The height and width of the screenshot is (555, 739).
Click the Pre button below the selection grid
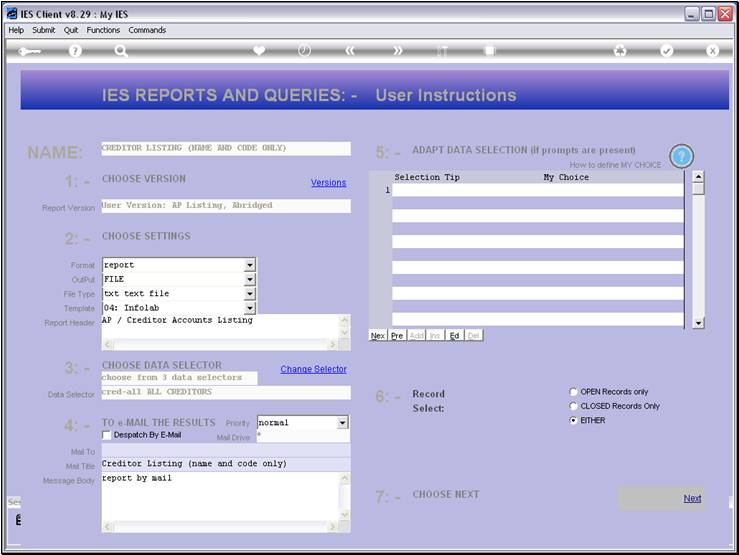click(x=397, y=335)
